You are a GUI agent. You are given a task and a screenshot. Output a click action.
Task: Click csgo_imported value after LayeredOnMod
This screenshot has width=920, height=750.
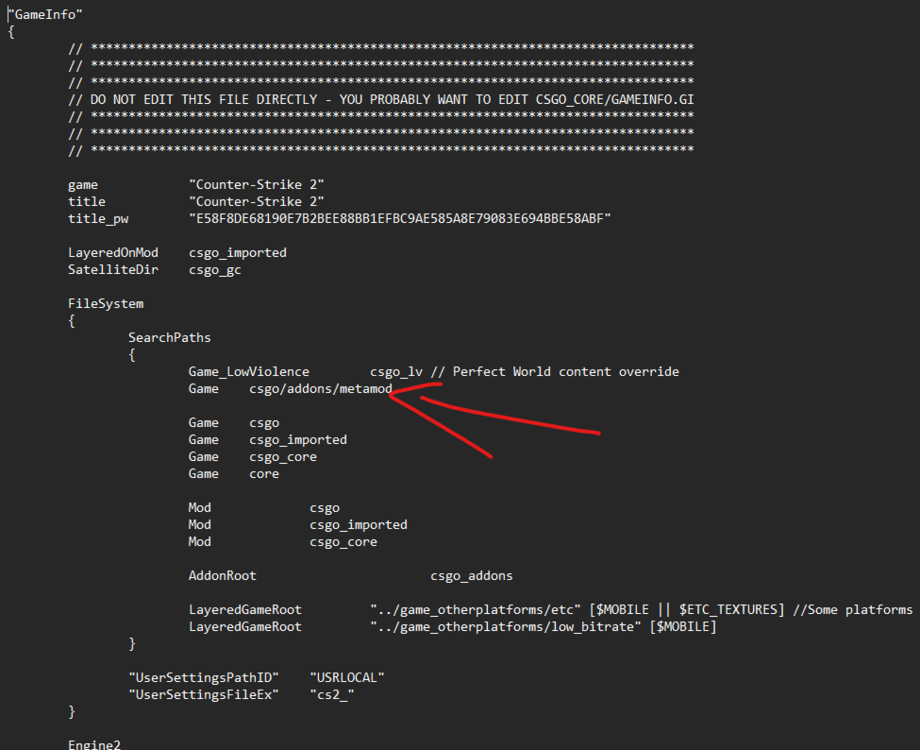(x=238, y=253)
